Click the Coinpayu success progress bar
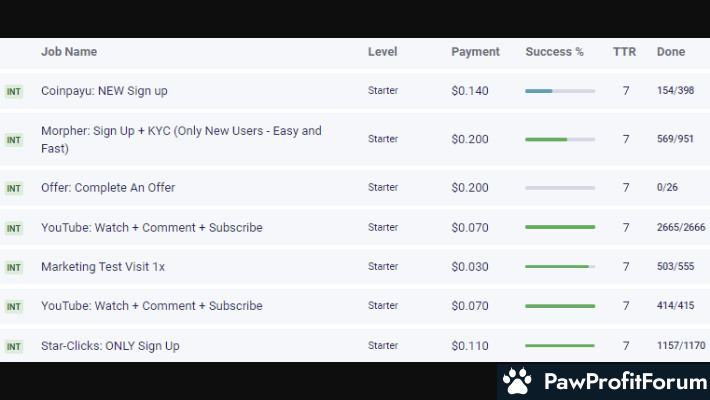 (x=560, y=91)
